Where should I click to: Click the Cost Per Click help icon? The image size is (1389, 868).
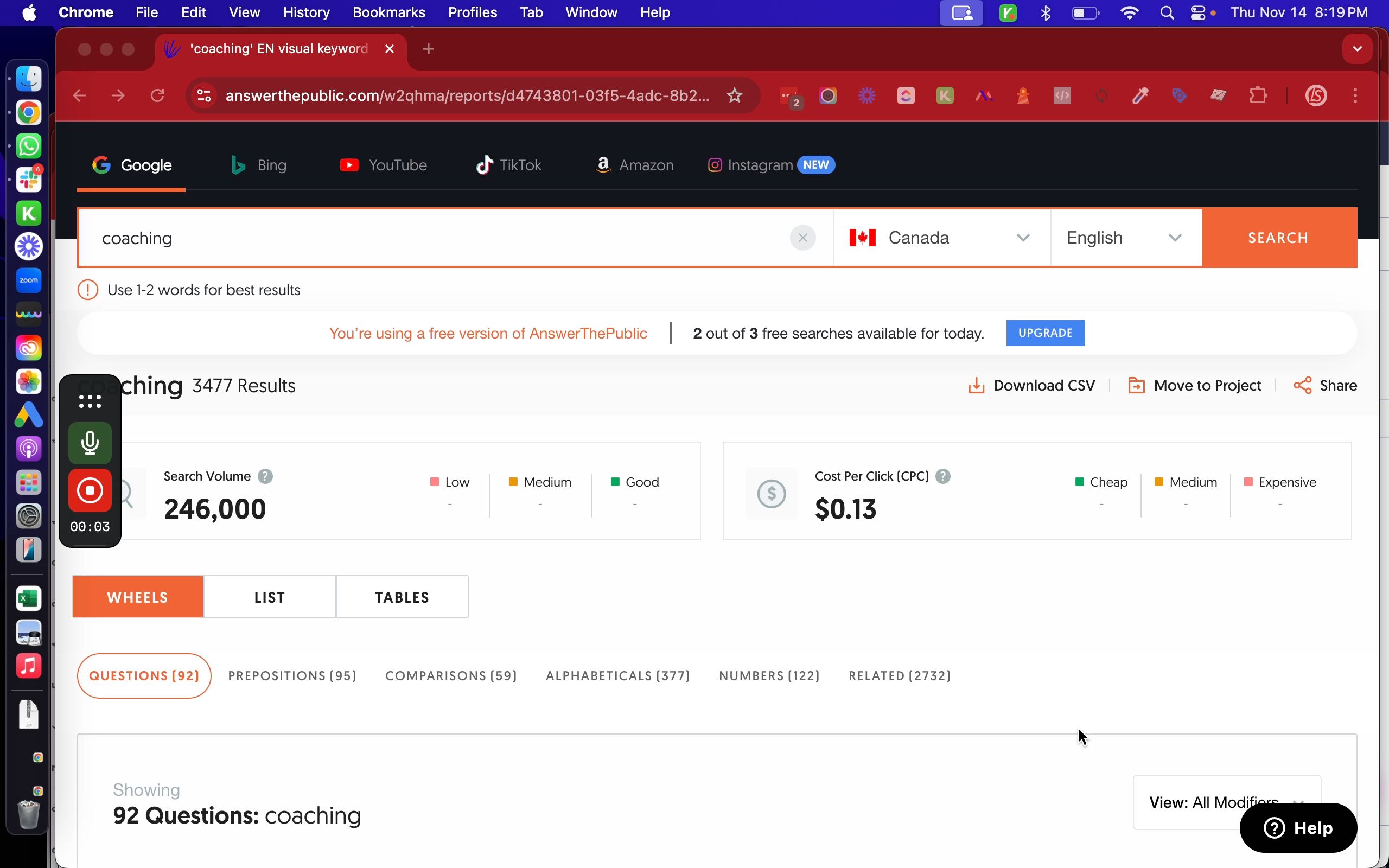coord(943,476)
